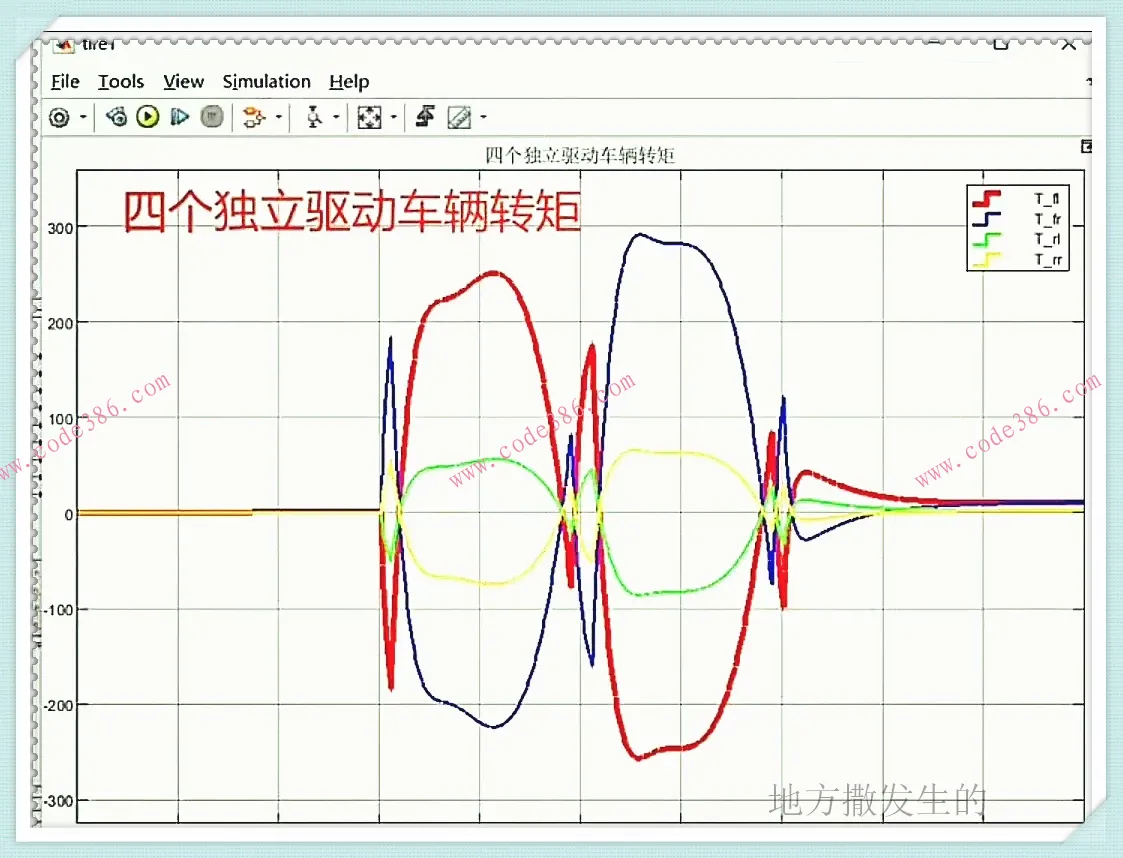Toggle the T_rl signal in the legend
The height and width of the screenshot is (858, 1123).
(1046, 238)
